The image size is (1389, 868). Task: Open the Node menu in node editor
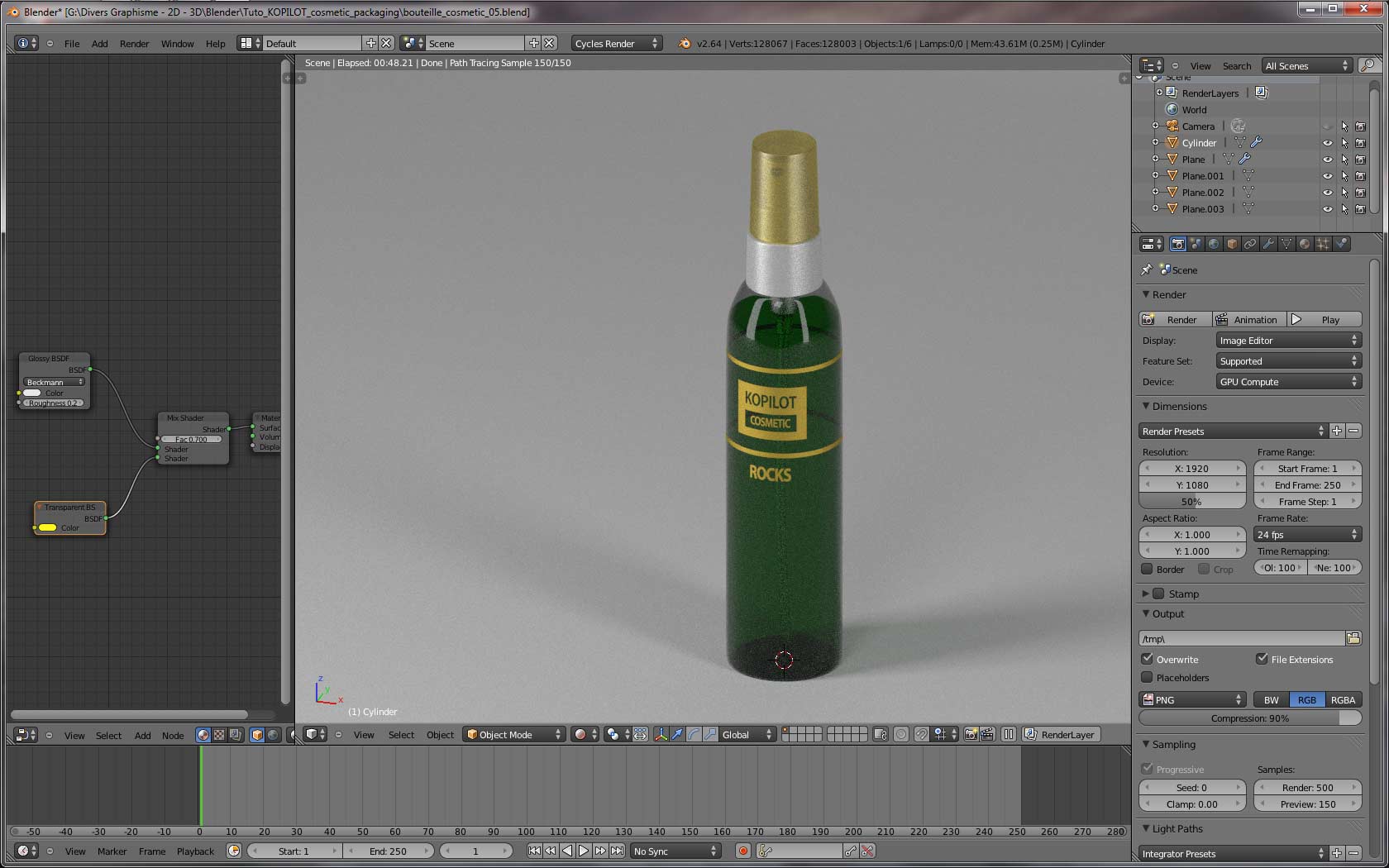173,735
